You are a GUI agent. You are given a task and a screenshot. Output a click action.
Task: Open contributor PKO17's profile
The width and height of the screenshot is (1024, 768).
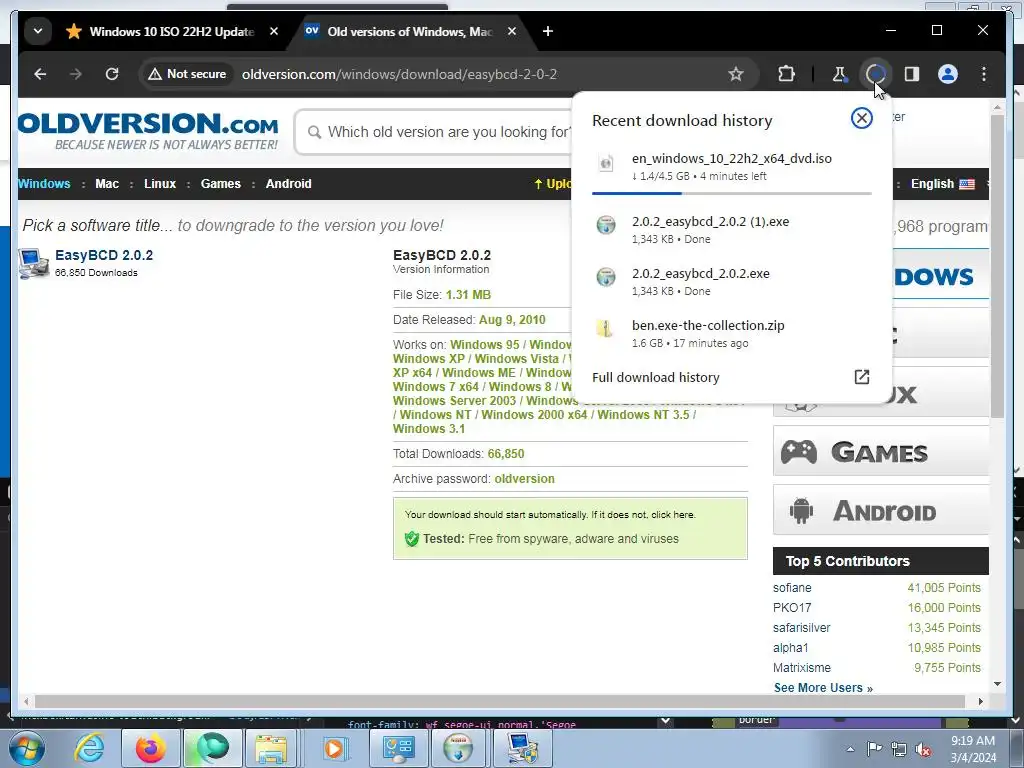[792, 607]
